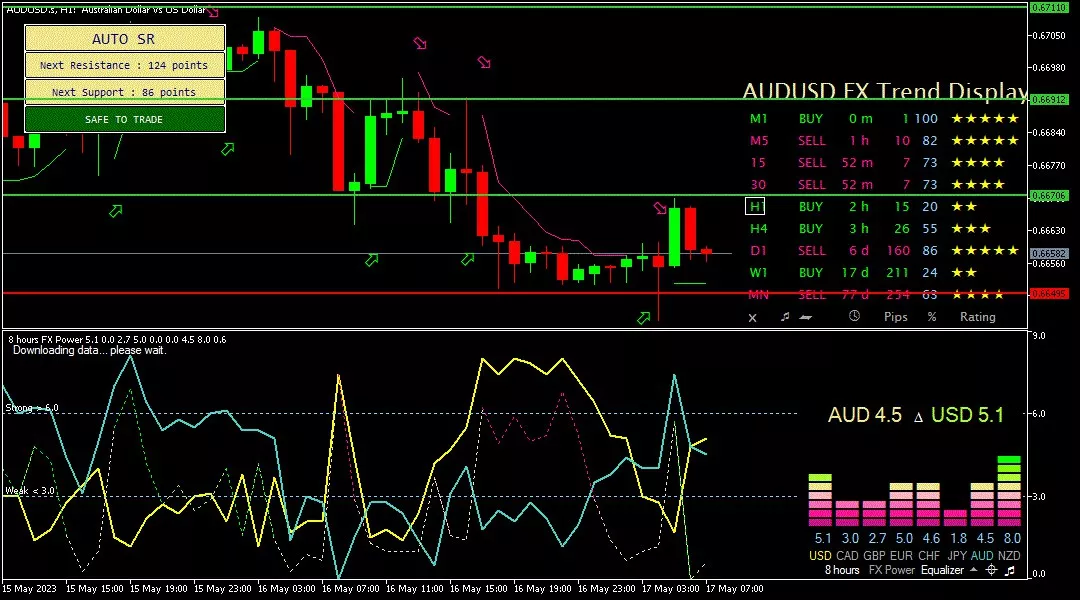Screen dimensions: 1080x600
Task: Collapse FX Power panel using the up triangle
Action: point(973,570)
